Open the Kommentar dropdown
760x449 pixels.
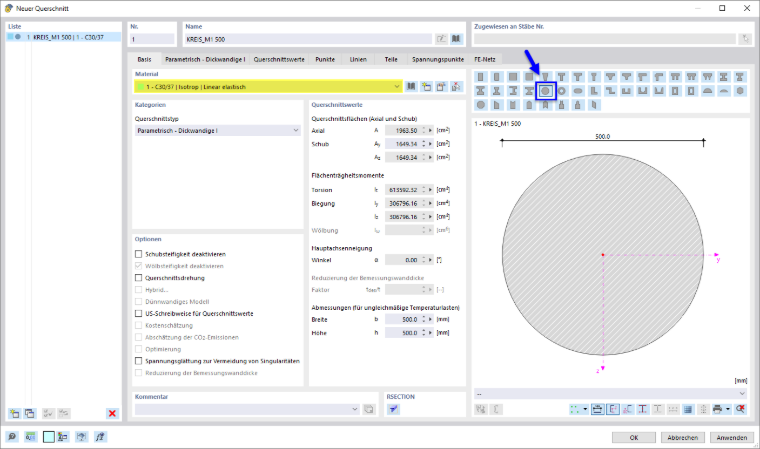[247, 409]
